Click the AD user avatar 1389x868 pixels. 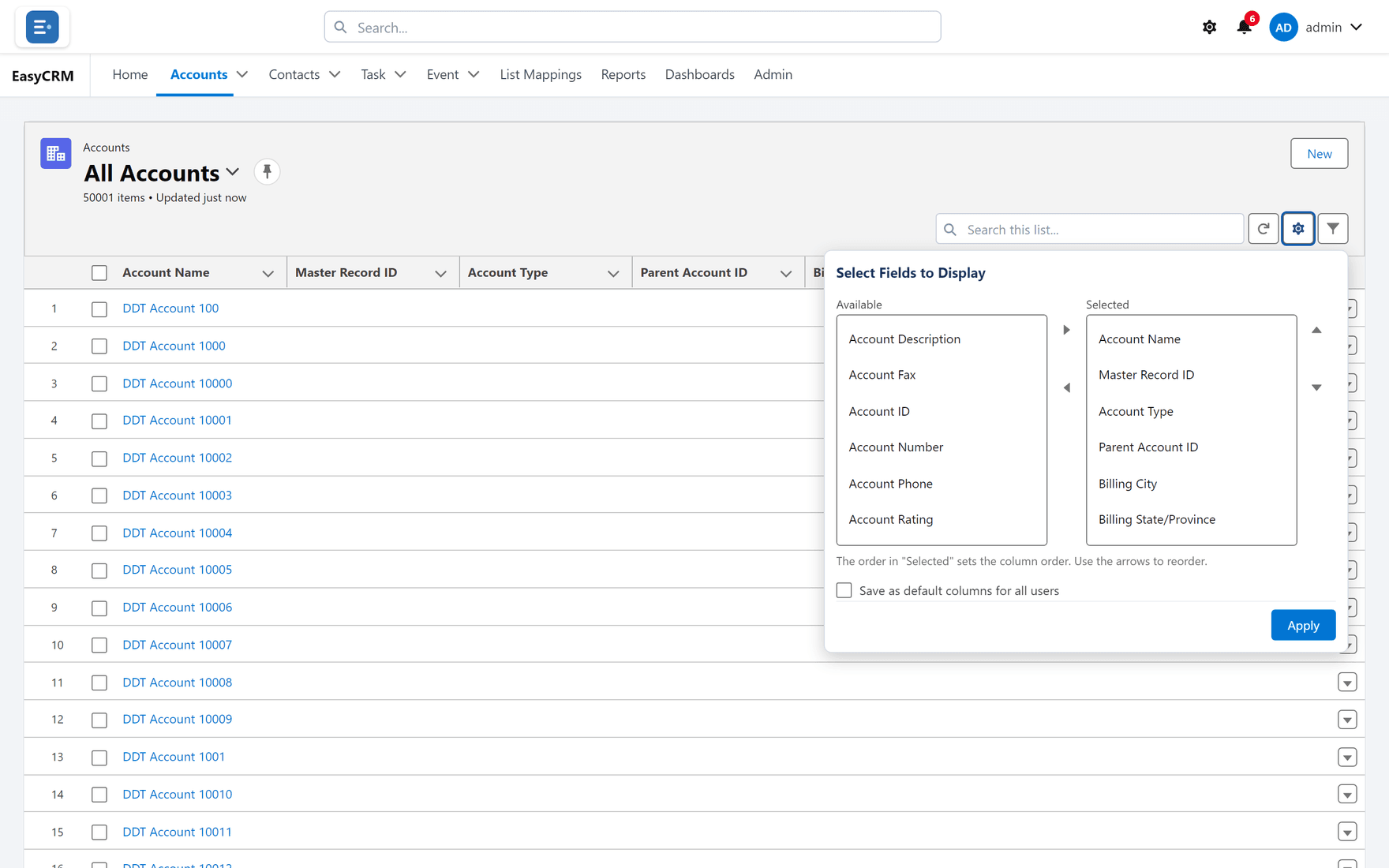pos(1283,27)
